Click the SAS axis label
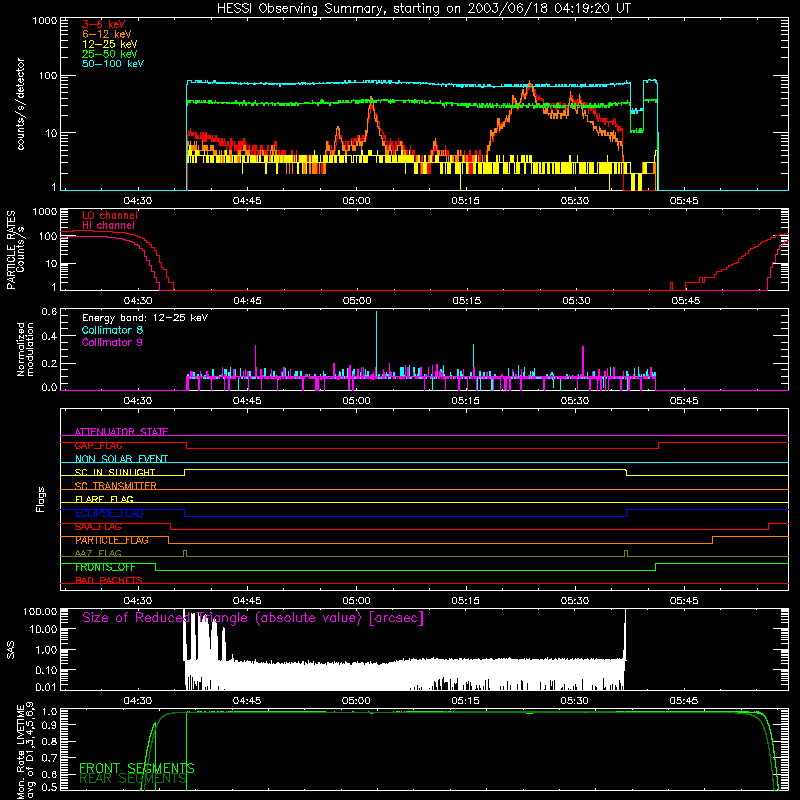This screenshot has height=800, width=800. coord(10,650)
